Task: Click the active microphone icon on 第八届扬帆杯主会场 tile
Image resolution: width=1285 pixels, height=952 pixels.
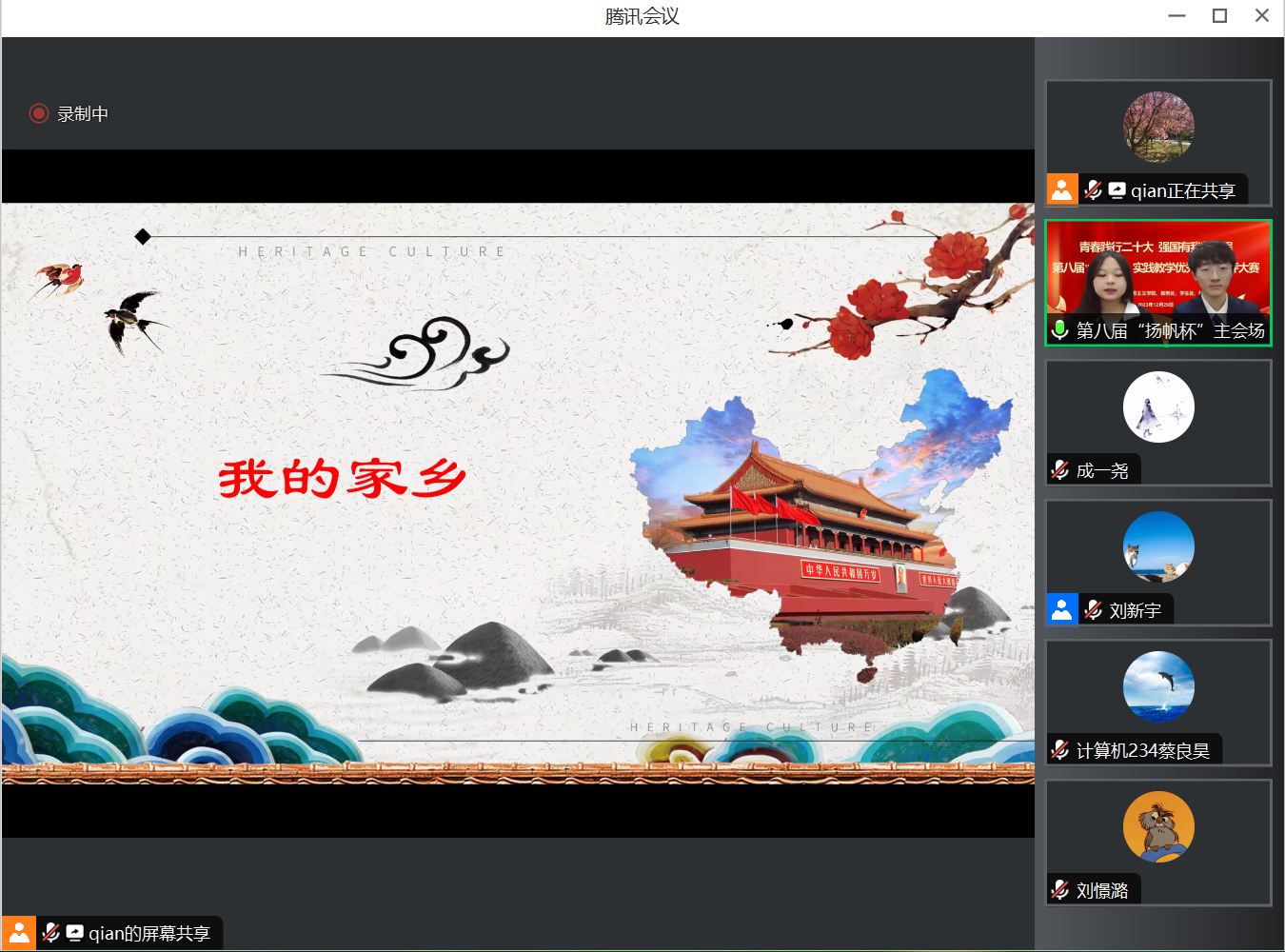Action: [1060, 330]
